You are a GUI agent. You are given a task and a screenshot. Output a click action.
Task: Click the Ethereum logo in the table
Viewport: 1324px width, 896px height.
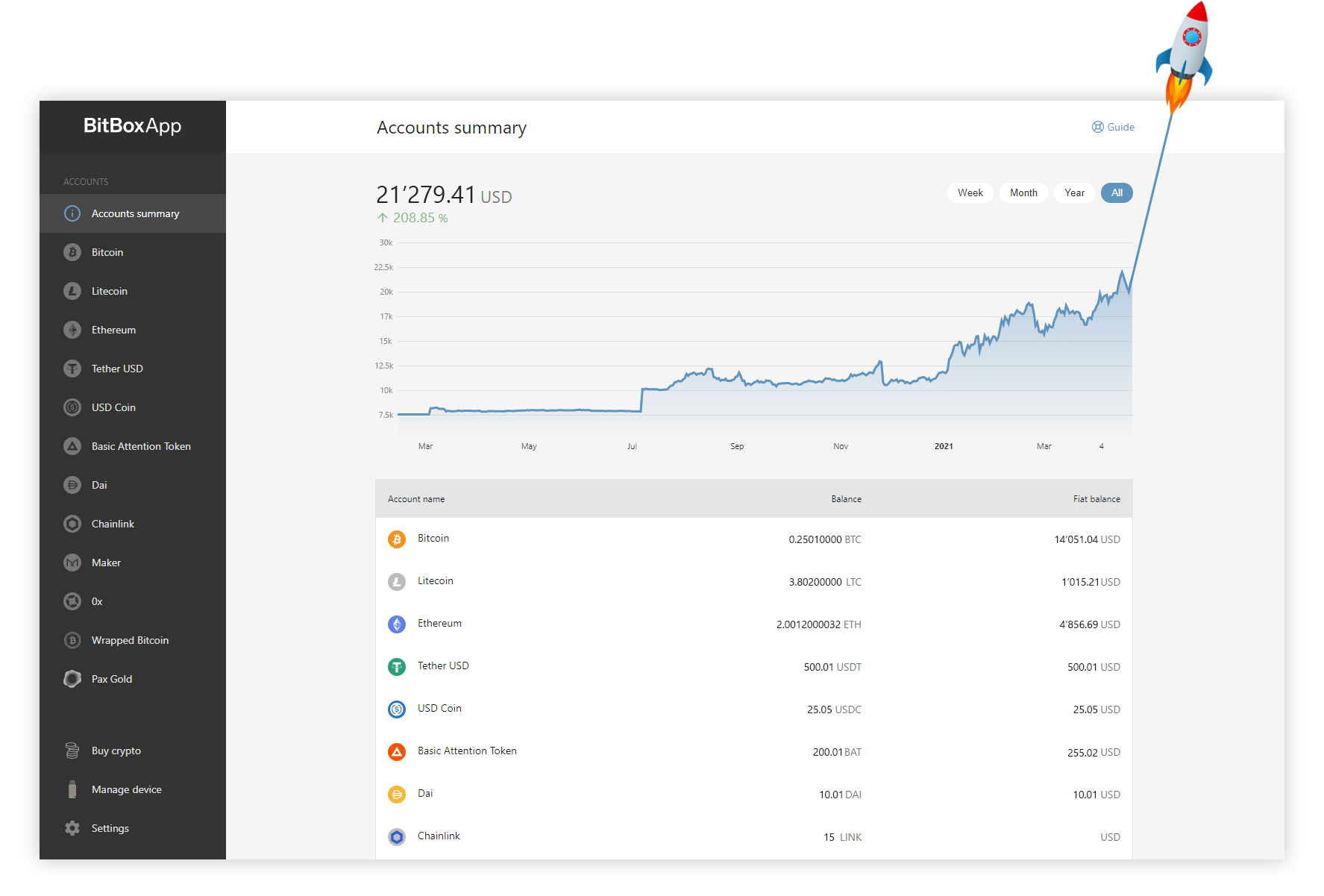[397, 624]
